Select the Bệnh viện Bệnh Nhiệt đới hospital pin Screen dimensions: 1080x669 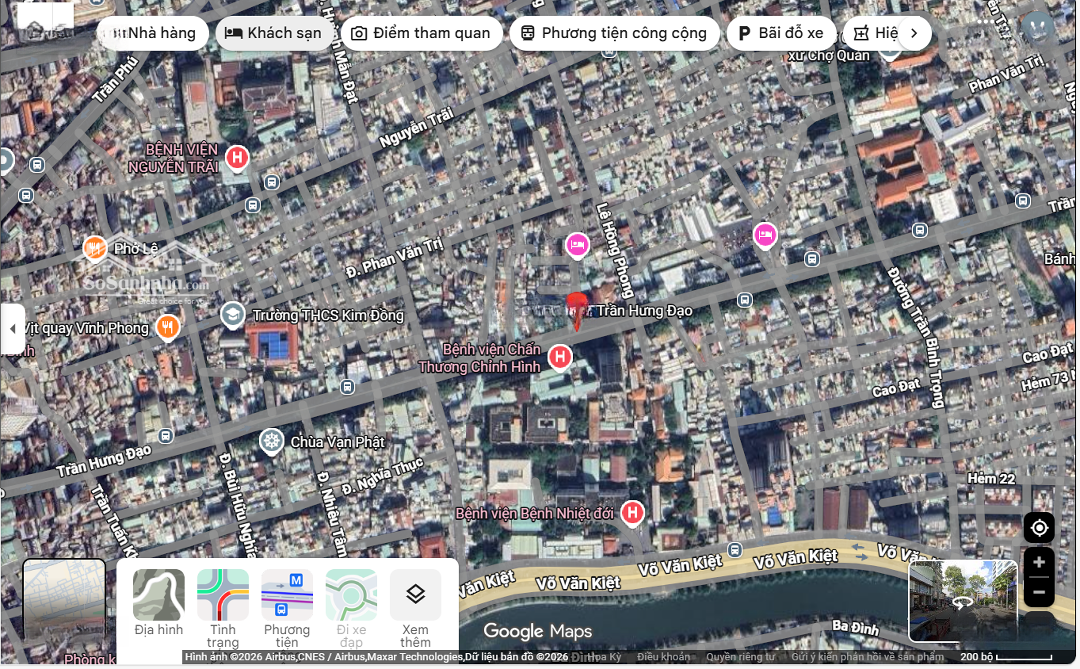point(631,513)
